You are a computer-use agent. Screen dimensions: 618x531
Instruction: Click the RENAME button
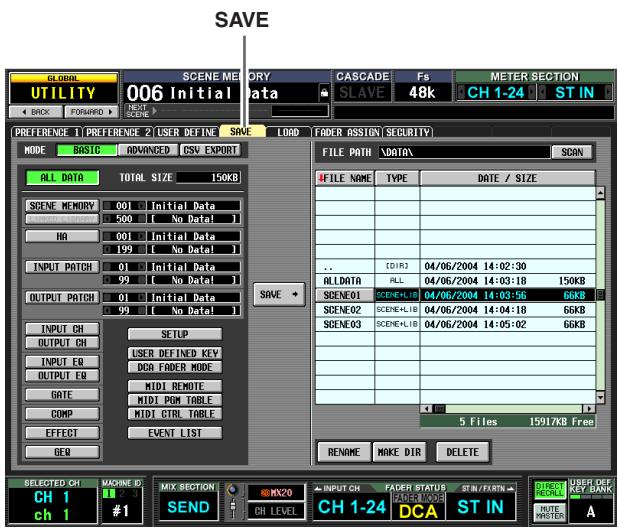click(344, 452)
